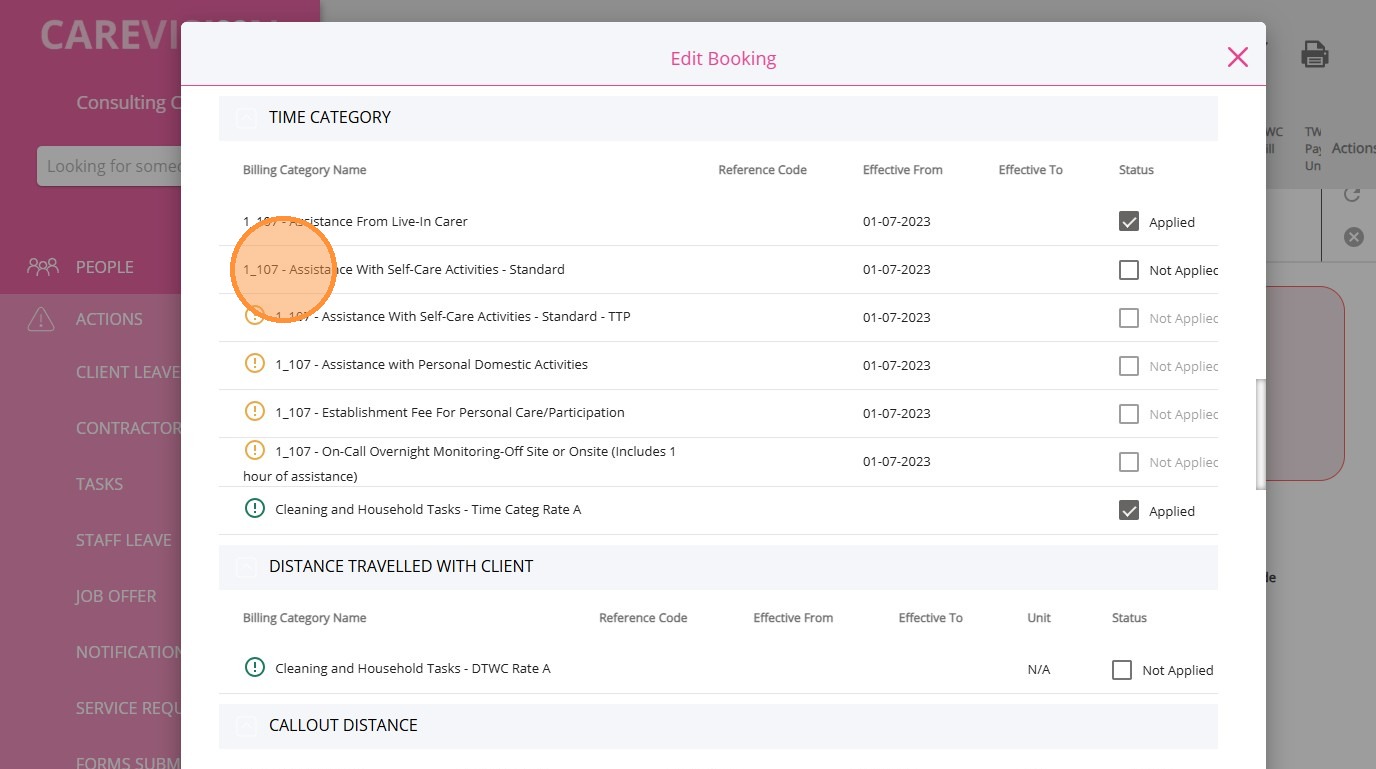Uncheck Applied for Cleaning Time Categ Rate A
The width and height of the screenshot is (1376, 769).
click(x=1129, y=511)
